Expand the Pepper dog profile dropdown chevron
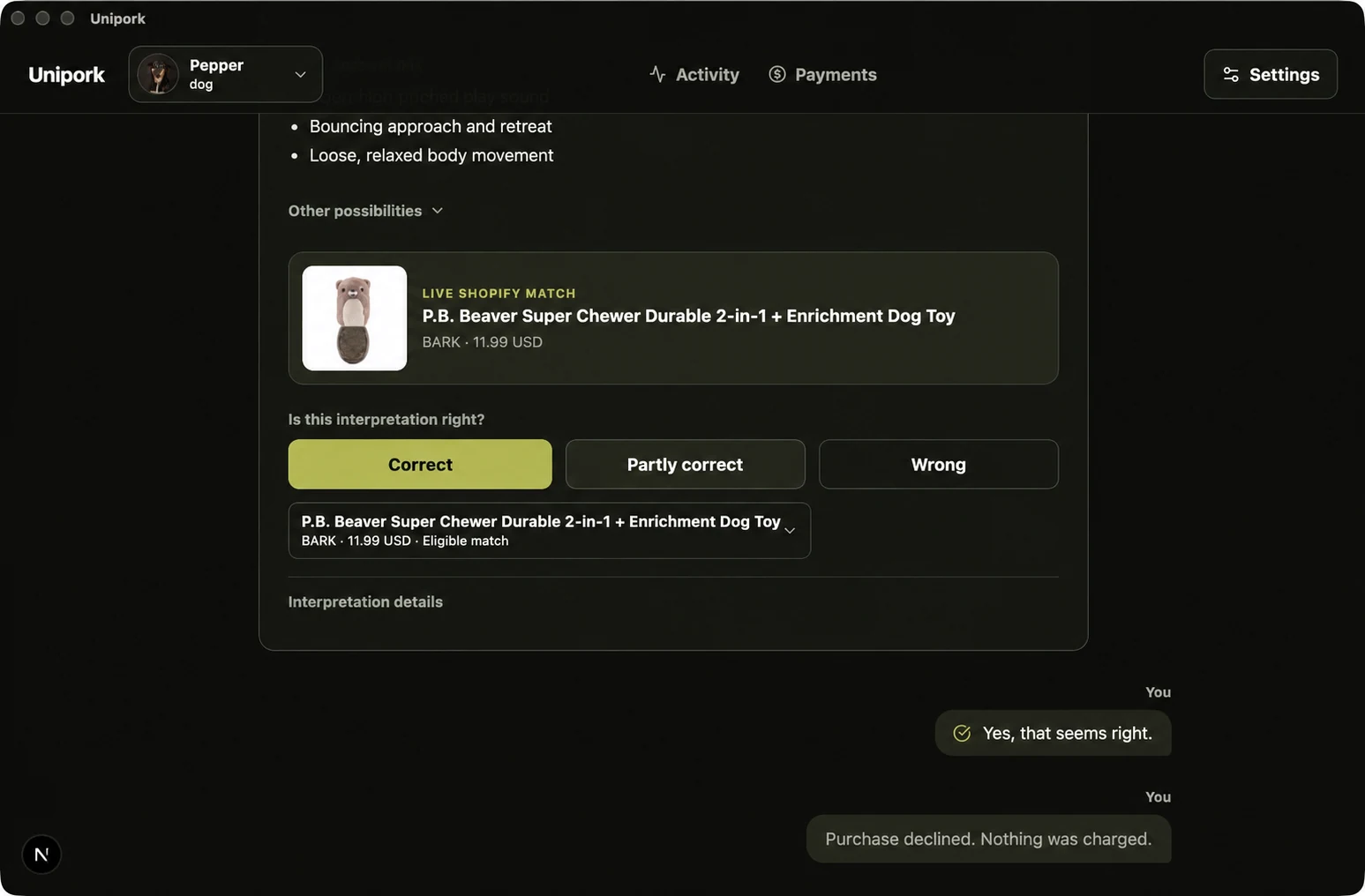Viewport: 1365px width, 896px height. pyautogui.click(x=300, y=74)
